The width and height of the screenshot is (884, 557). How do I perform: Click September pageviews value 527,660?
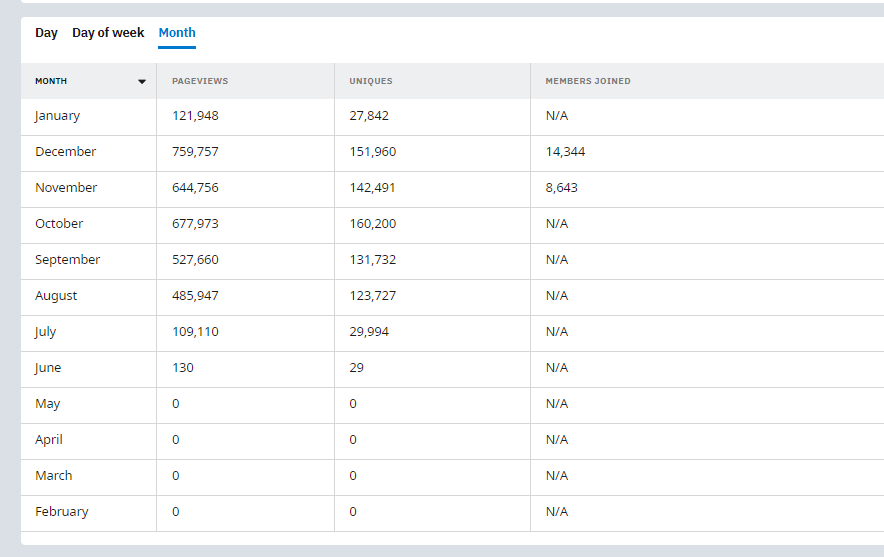pyautogui.click(x=195, y=260)
